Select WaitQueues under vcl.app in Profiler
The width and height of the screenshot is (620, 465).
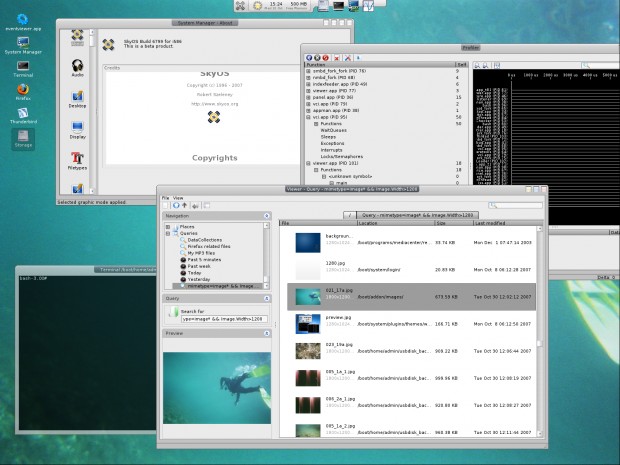coord(333,130)
